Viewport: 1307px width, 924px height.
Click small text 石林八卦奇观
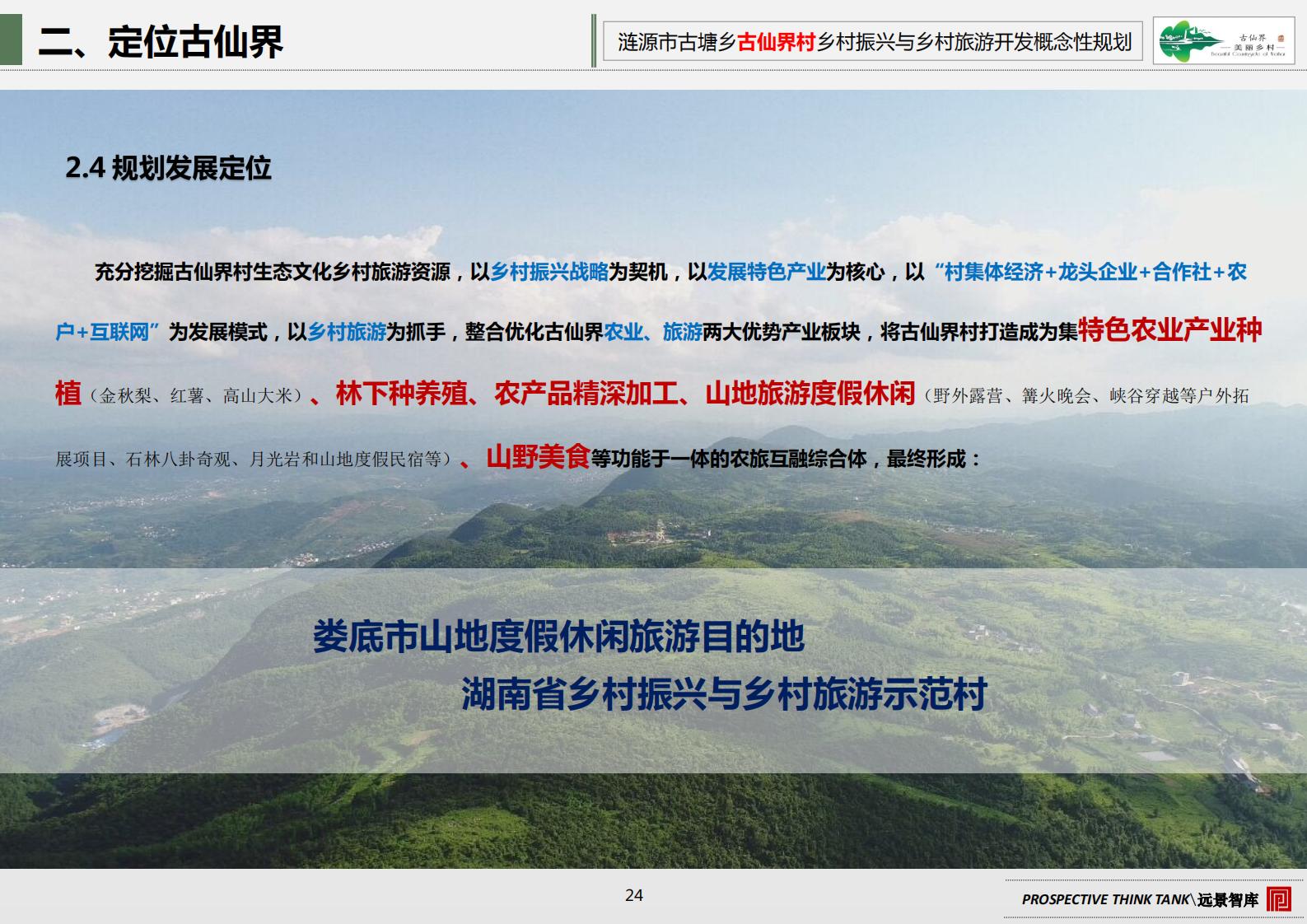(178, 460)
